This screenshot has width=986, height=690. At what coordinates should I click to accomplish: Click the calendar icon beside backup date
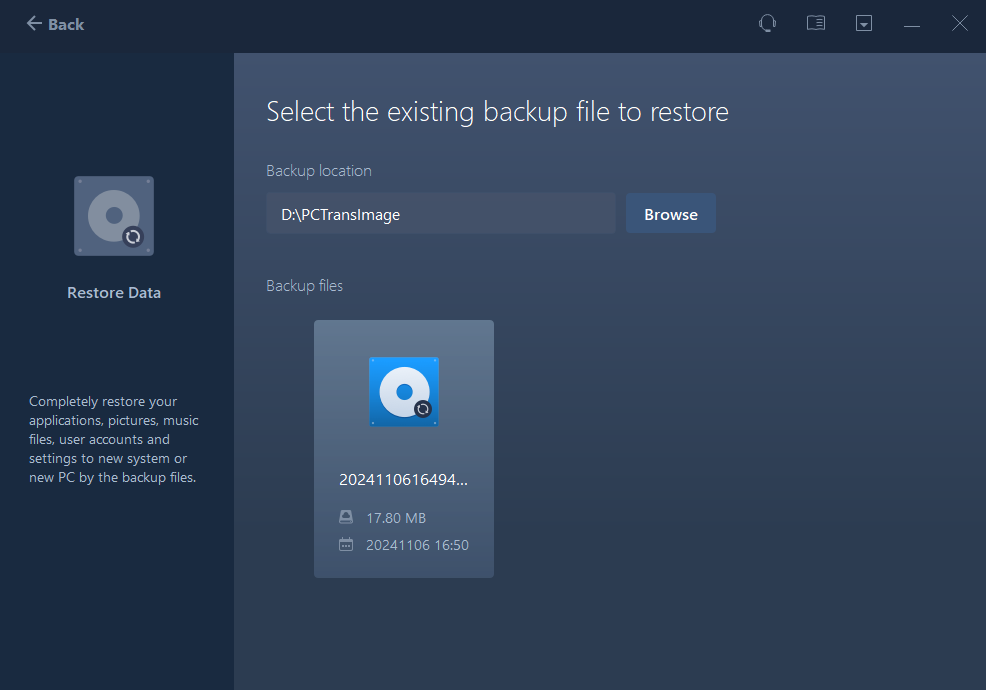346,544
